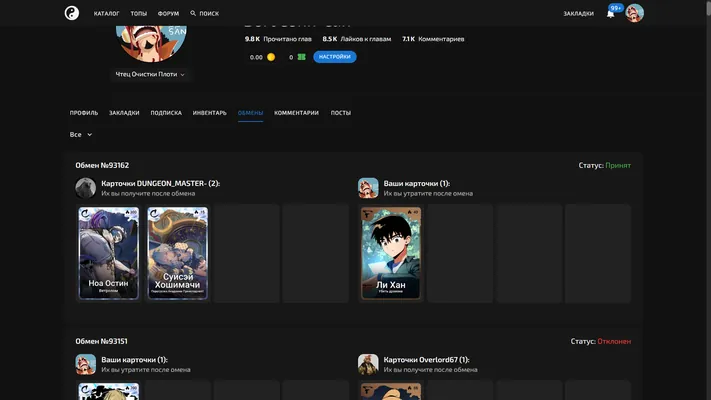The image size is (711, 400).
Task: Open the notifications bell icon
Action: [x=610, y=14]
